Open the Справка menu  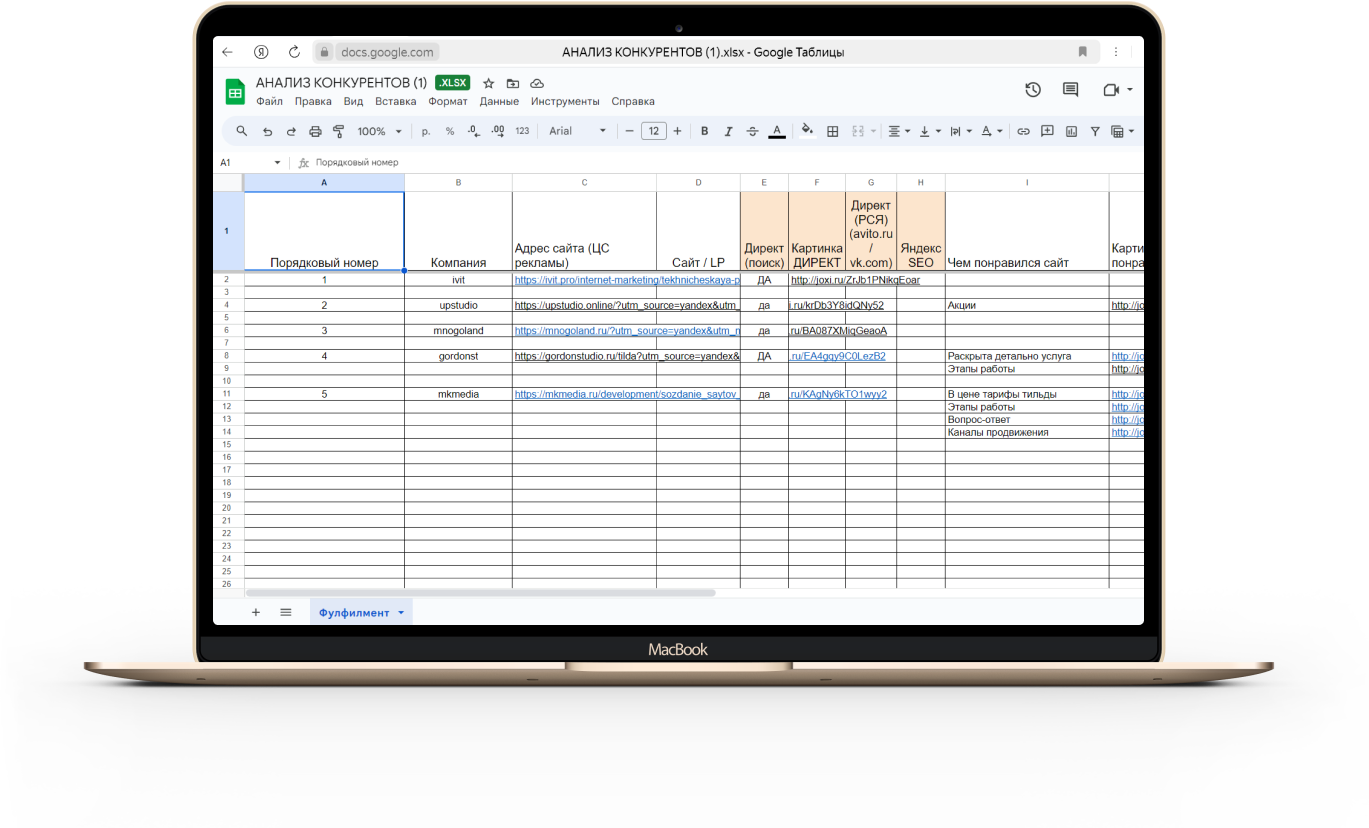[633, 101]
